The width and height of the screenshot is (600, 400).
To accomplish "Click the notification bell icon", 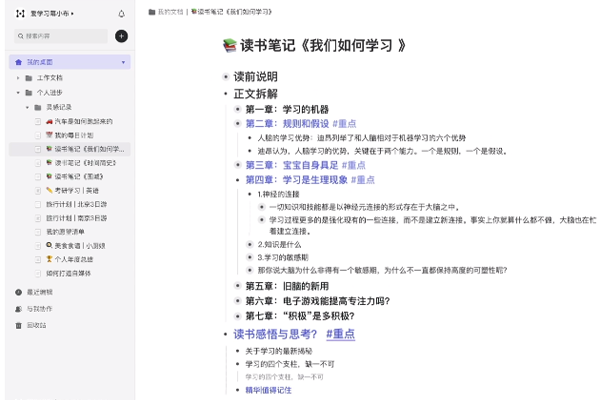I will (x=122, y=14).
